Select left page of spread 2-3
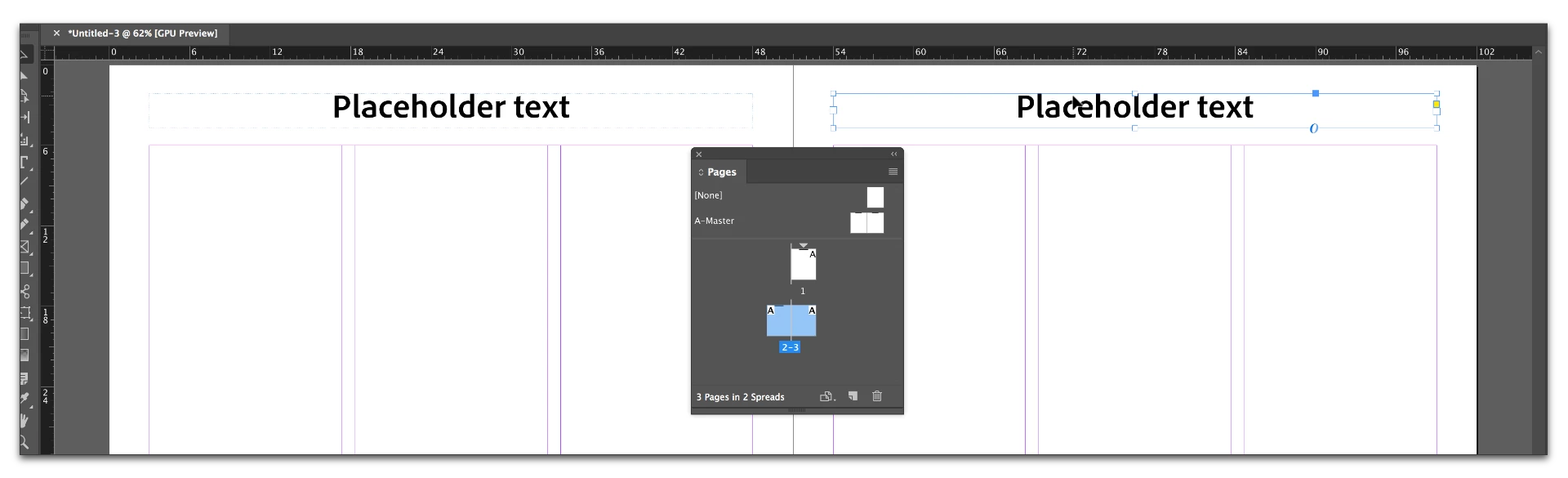 coord(778,320)
